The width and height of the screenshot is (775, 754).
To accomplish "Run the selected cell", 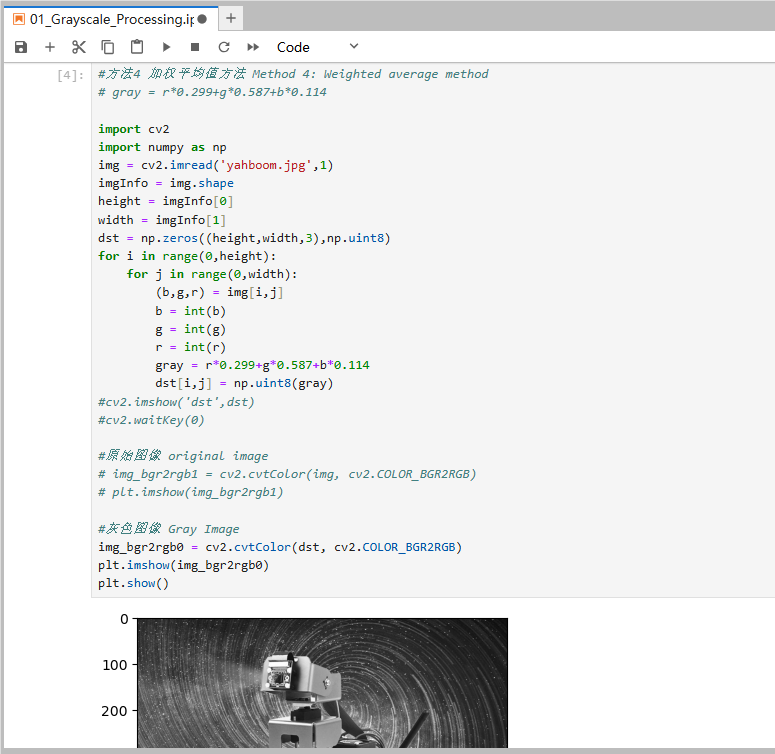I will tap(166, 47).
